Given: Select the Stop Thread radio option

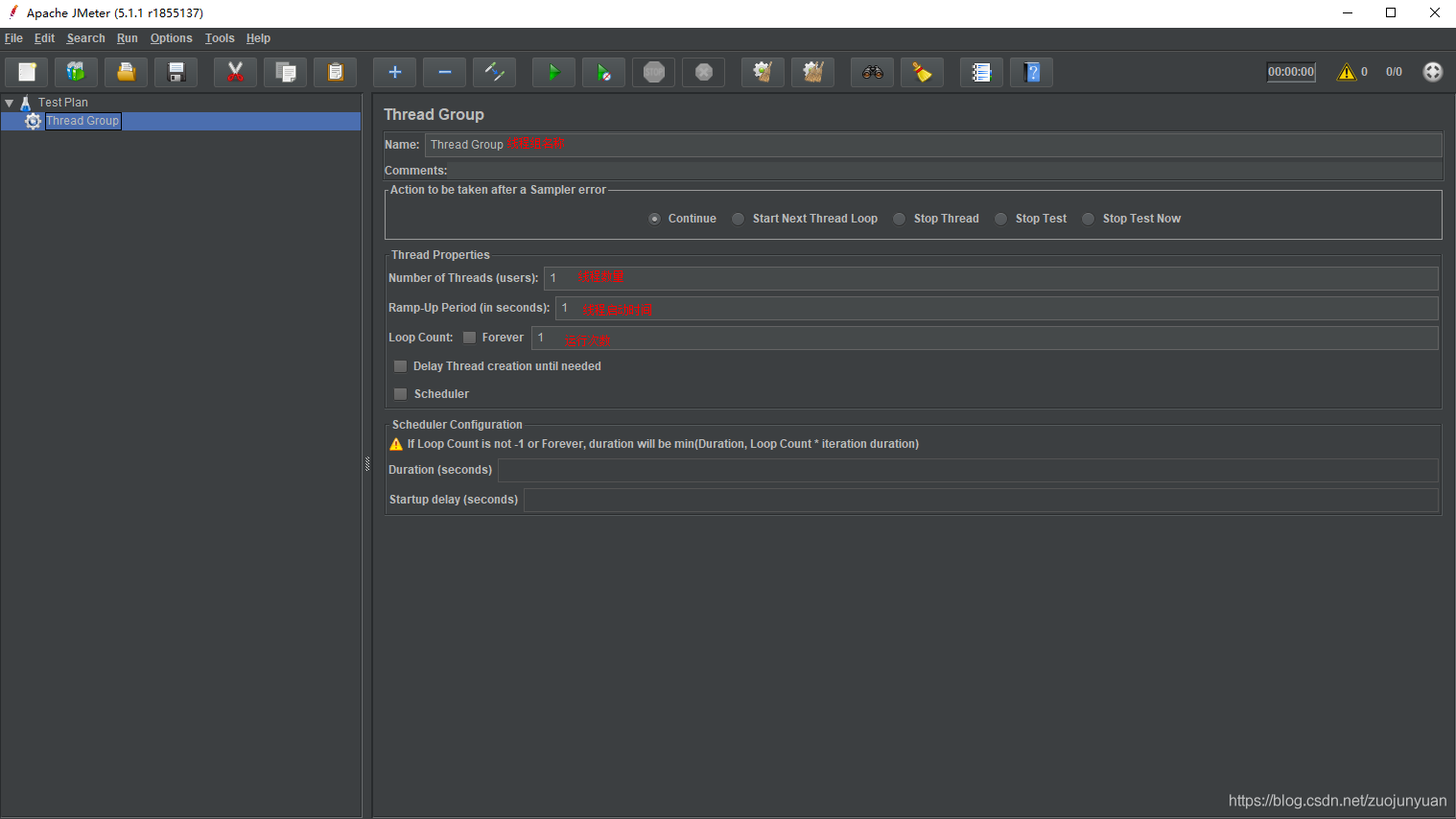Looking at the screenshot, I should click(x=899, y=219).
